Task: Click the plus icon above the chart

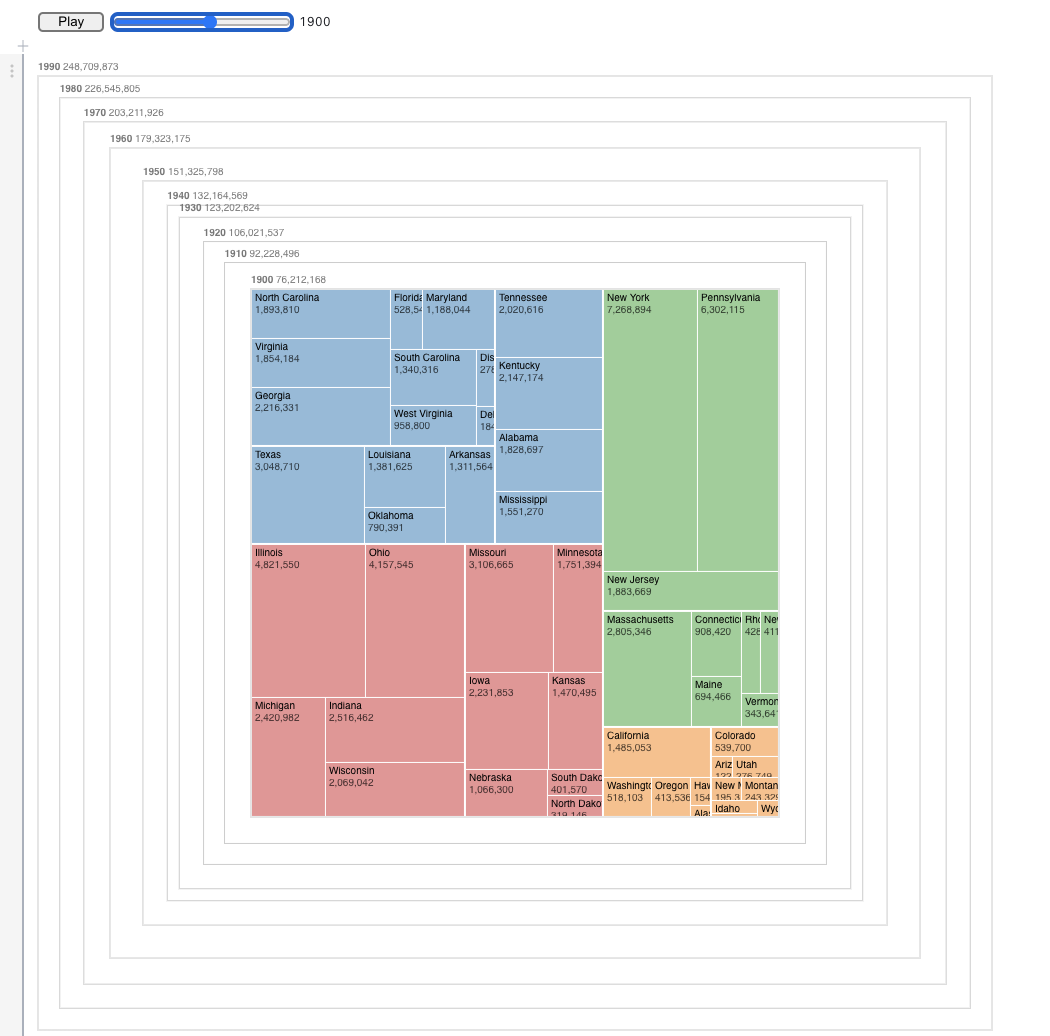Action: 21,45
